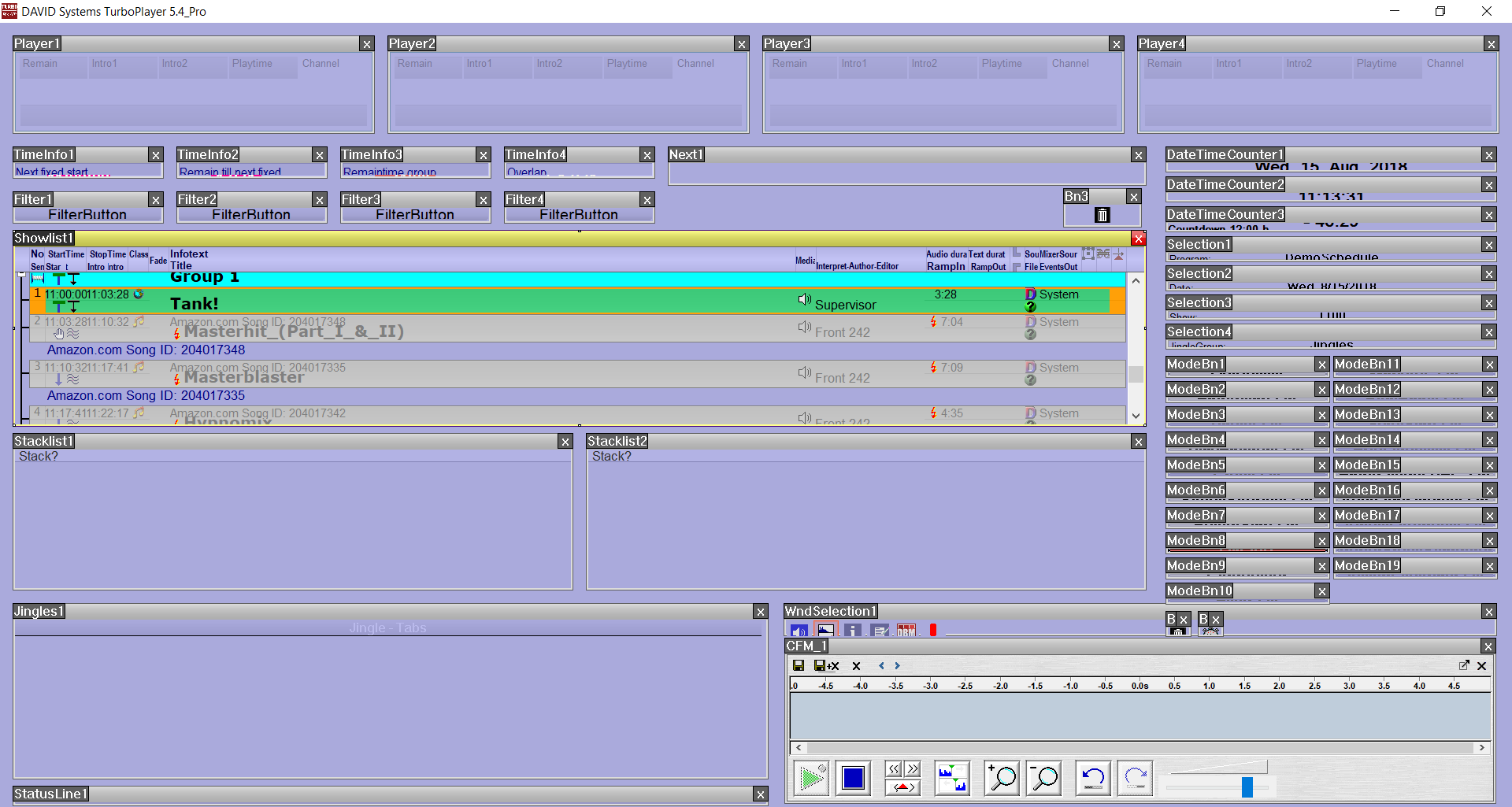Toggle the speaker icon on Tank! row

(804, 299)
